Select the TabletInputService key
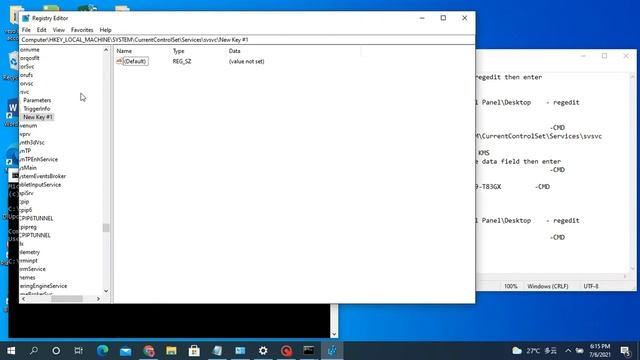 pos(40,184)
